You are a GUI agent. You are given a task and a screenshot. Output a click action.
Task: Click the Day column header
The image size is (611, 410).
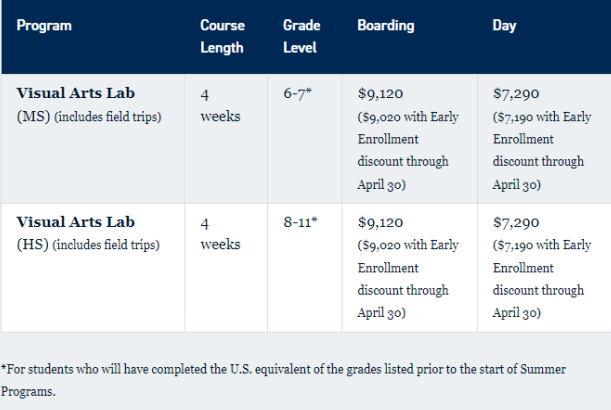[505, 25]
